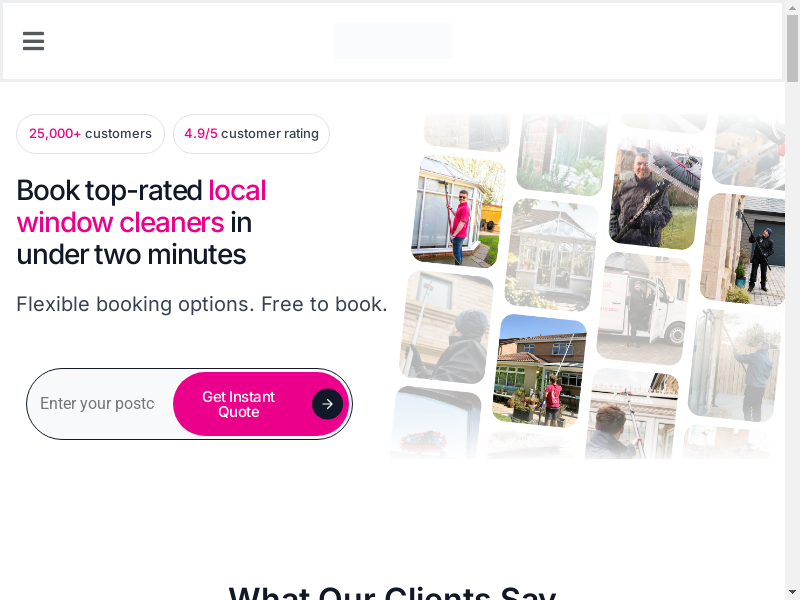Click the faded logo placeholder in header
Image resolution: width=800 pixels, height=600 pixels.
point(393,41)
